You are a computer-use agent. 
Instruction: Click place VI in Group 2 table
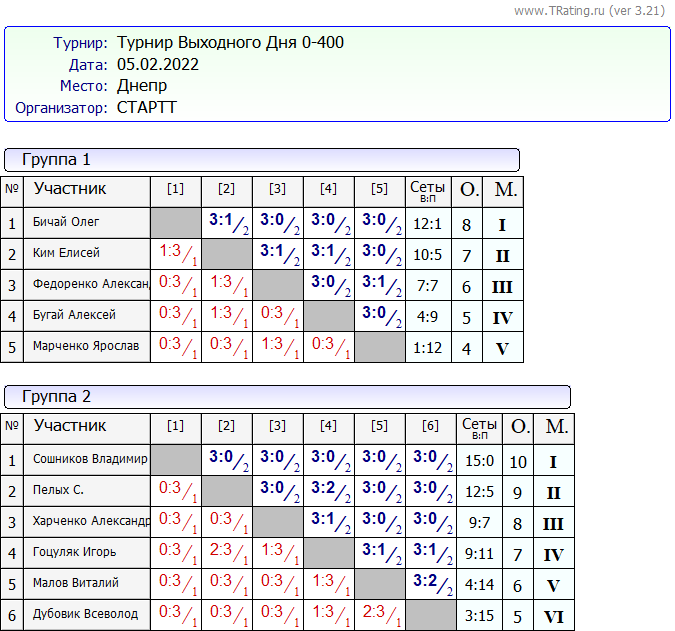(x=553, y=616)
